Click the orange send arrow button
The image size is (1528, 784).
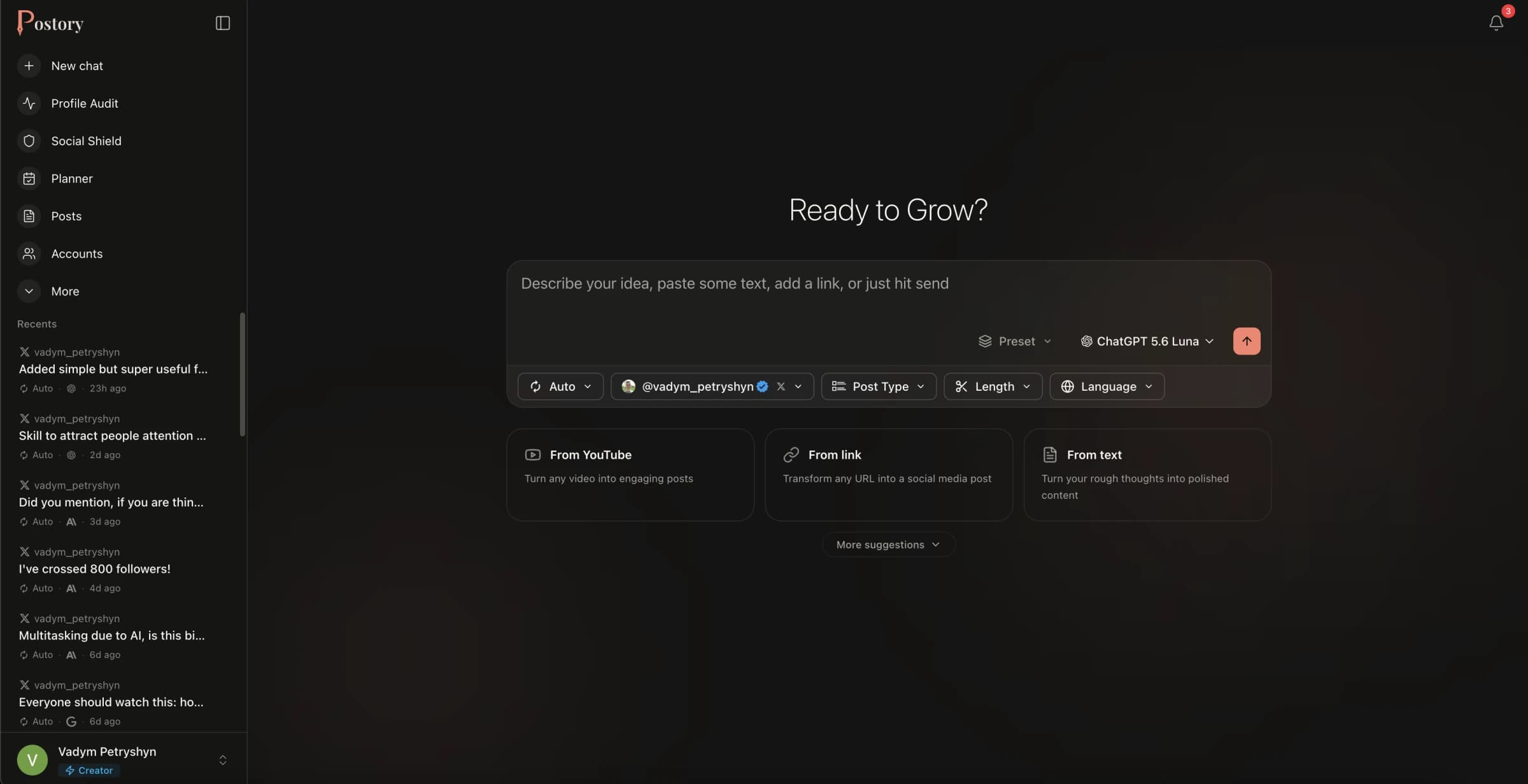1246,341
